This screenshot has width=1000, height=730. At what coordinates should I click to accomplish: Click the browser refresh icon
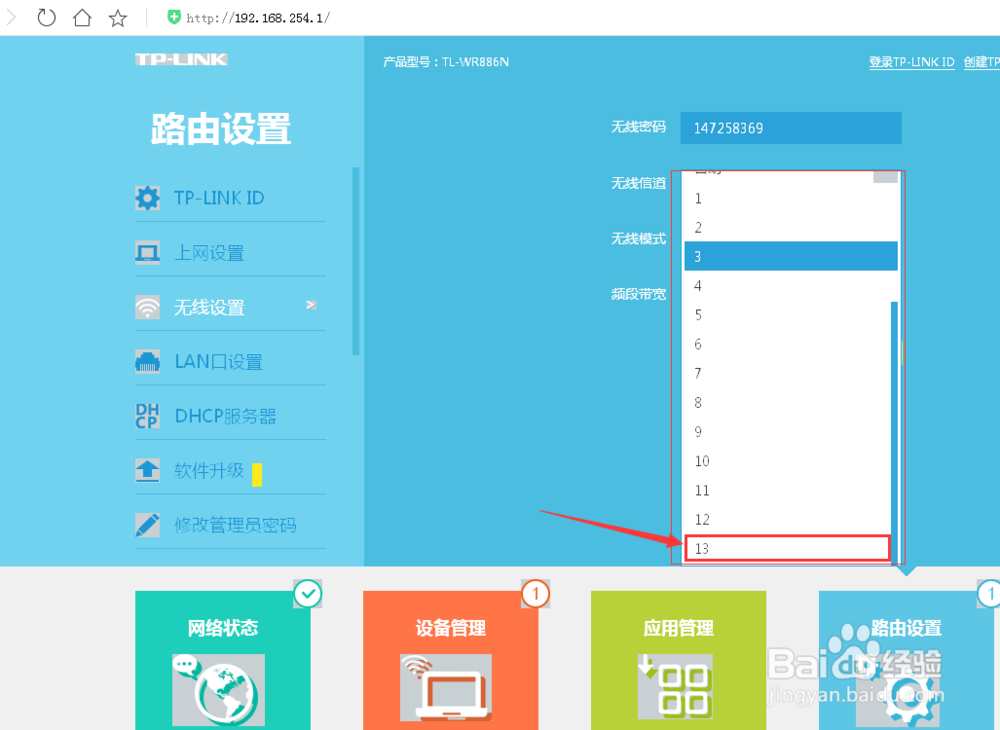[46, 17]
